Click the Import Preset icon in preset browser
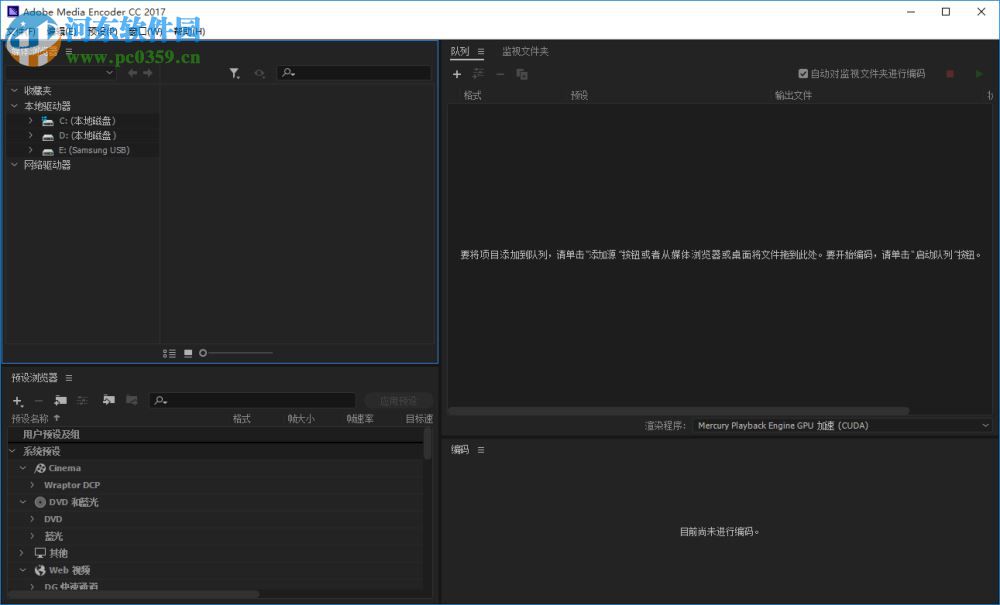The image size is (1000, 605). (108, 400)
